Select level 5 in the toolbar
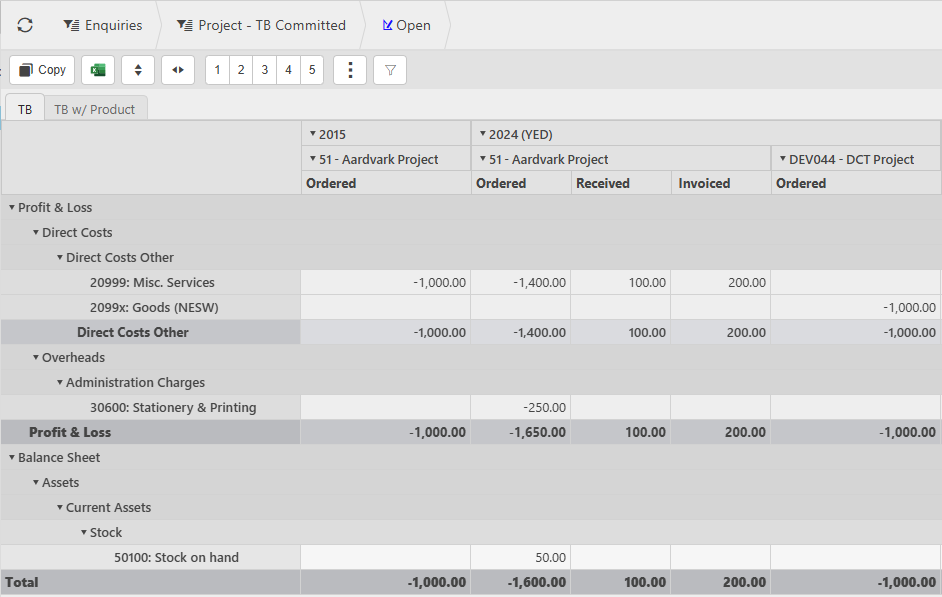This screenshot has width=942, height=597. coord(312,70)
